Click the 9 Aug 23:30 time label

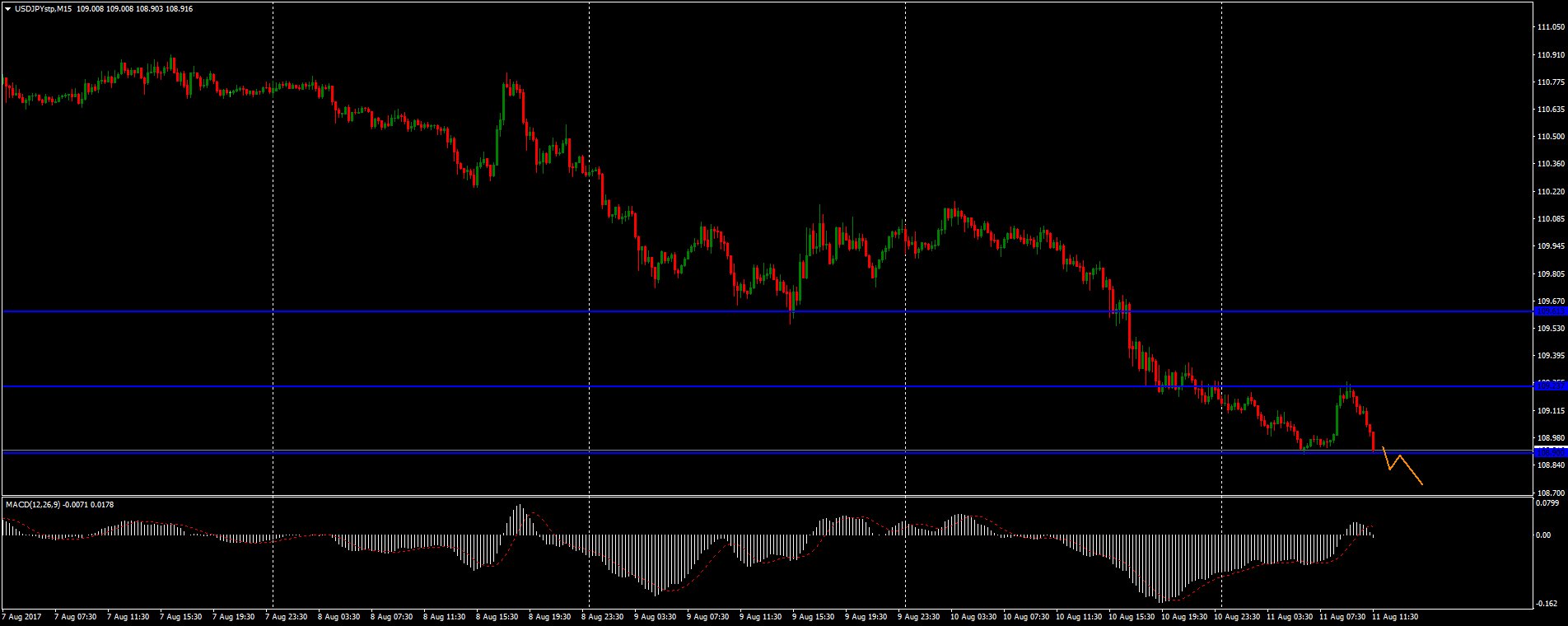pyautogui.click(x=920, y=616)
